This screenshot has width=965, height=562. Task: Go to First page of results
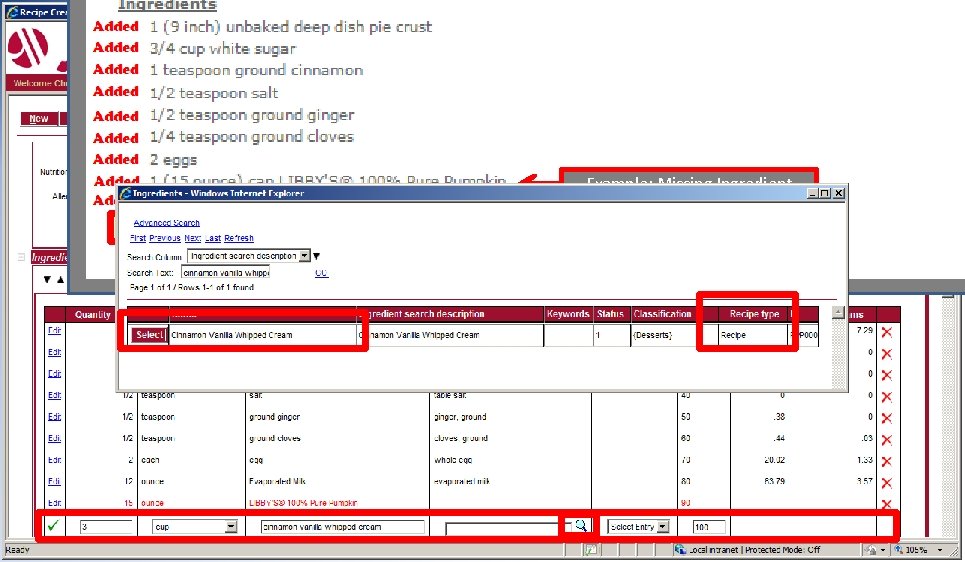(x=138, y=238)
